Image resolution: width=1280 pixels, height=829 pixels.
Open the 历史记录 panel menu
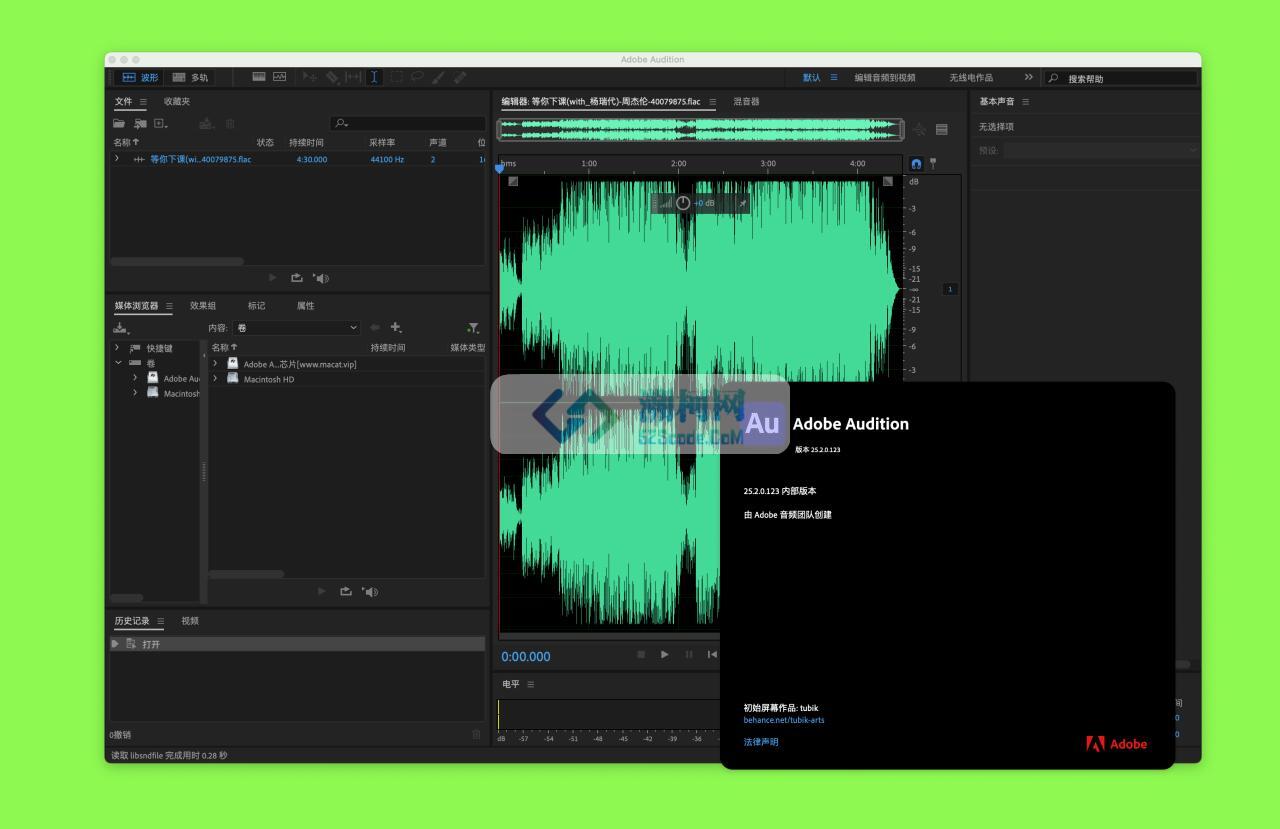(x=160, y=621)
